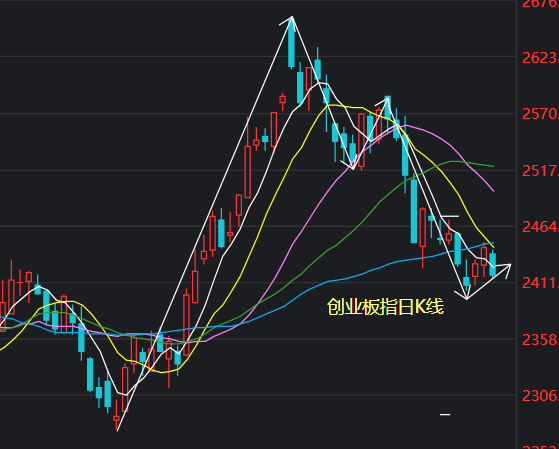This screenshot has height=449, width=559.
Task: Click the last cyan candlestick on the right end
Action: point(493,264)
